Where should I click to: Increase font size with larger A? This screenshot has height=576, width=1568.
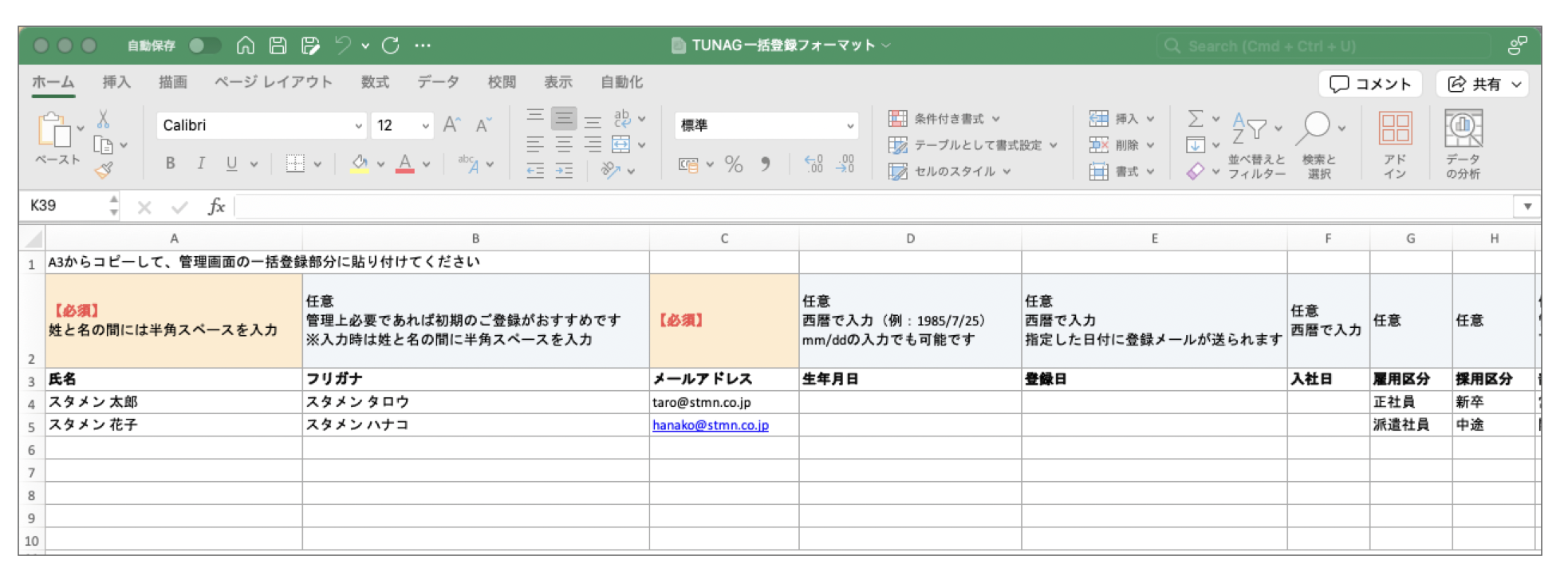[x=451, y=125]
